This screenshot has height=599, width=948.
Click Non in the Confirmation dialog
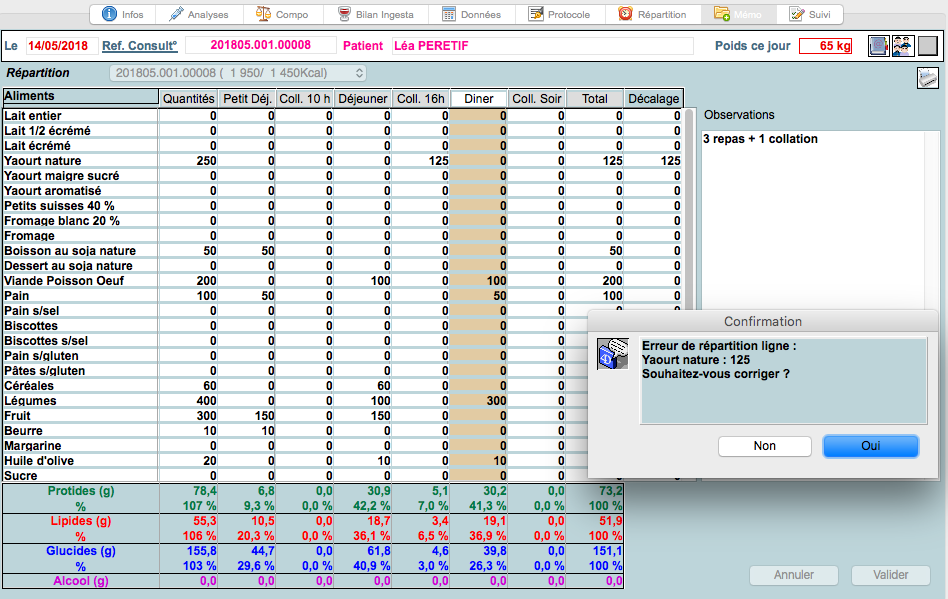pos(765,446)
